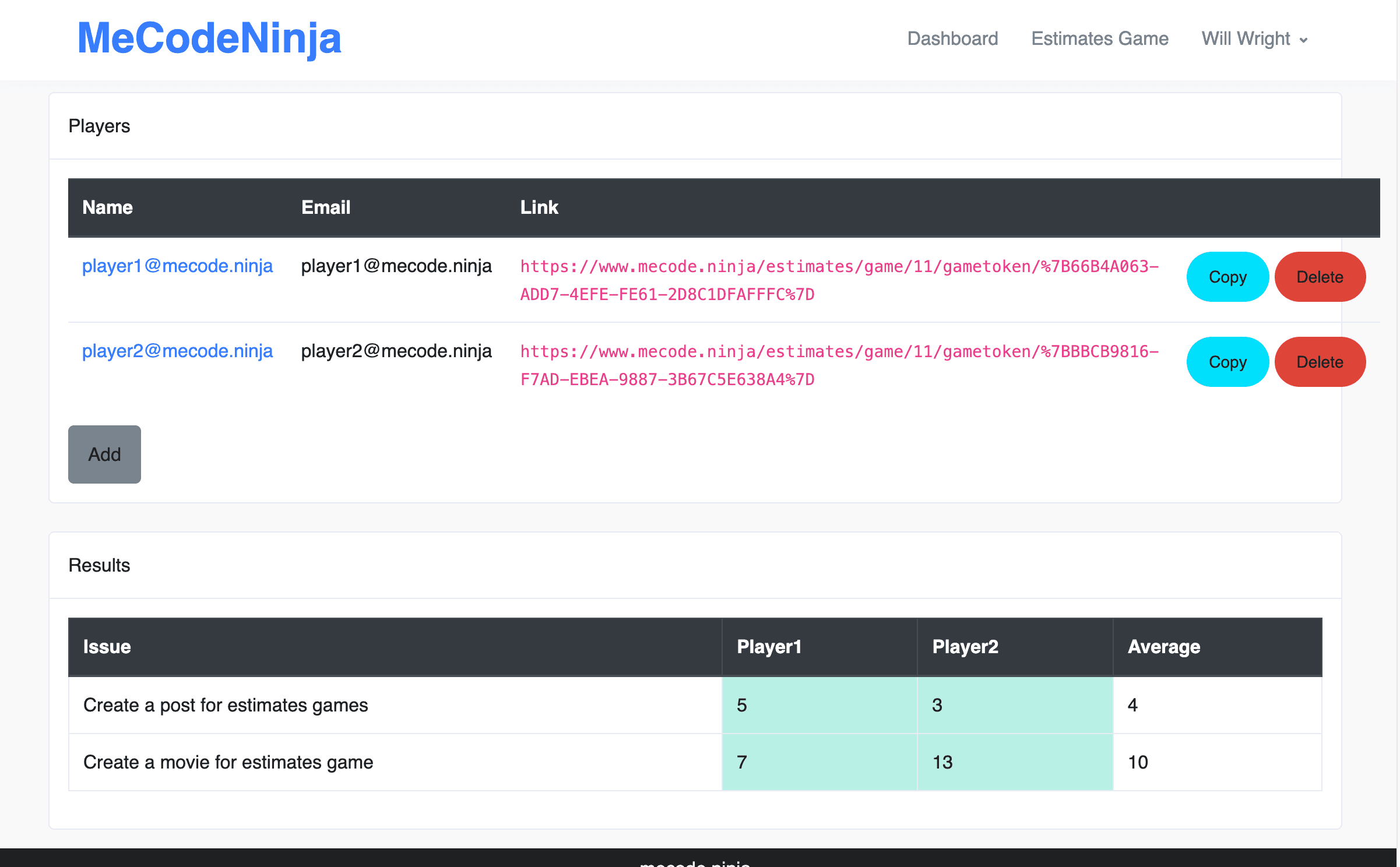Open player1@mecode.ninja name link
Image resolution: width=1400 pixels, height=867 pixels.
177,266
